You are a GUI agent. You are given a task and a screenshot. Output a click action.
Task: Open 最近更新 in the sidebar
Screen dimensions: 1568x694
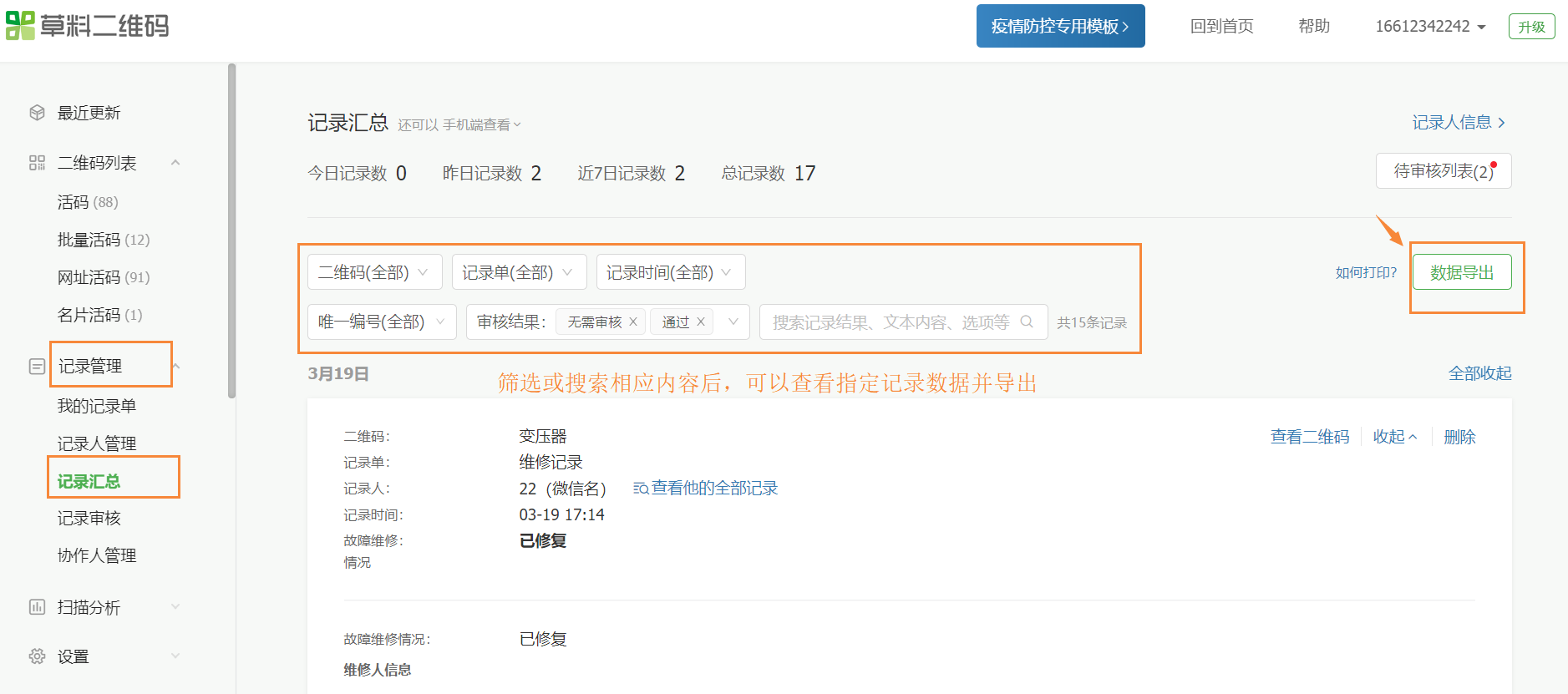[89, 113]
